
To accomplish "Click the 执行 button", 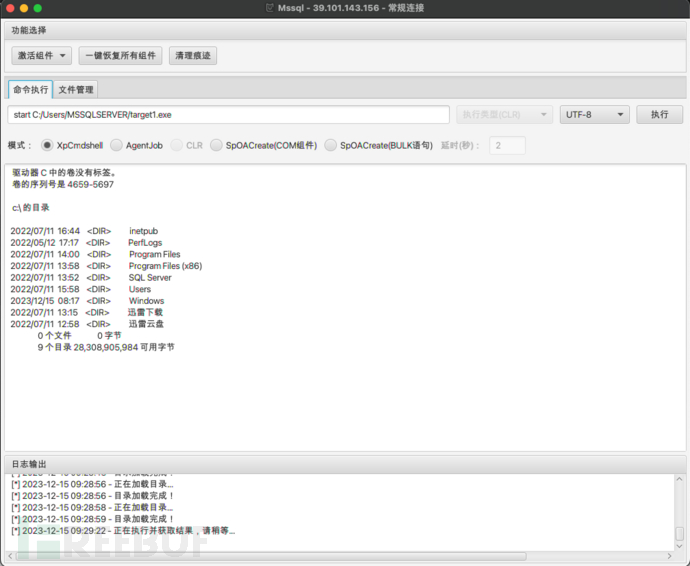I will click(659, 115).
